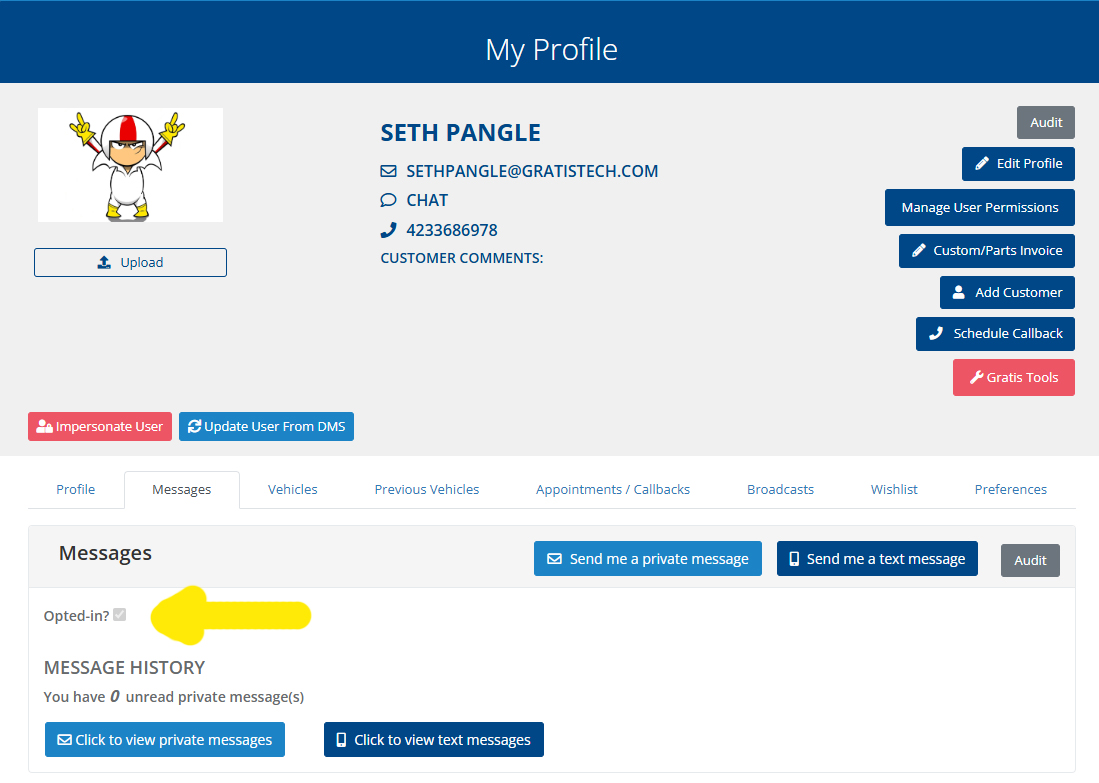This screenshot has width=1099, height=783.
Task: Click the phone icon beside 4233686978
Action: pyautogui.click(x=389, y=230)
